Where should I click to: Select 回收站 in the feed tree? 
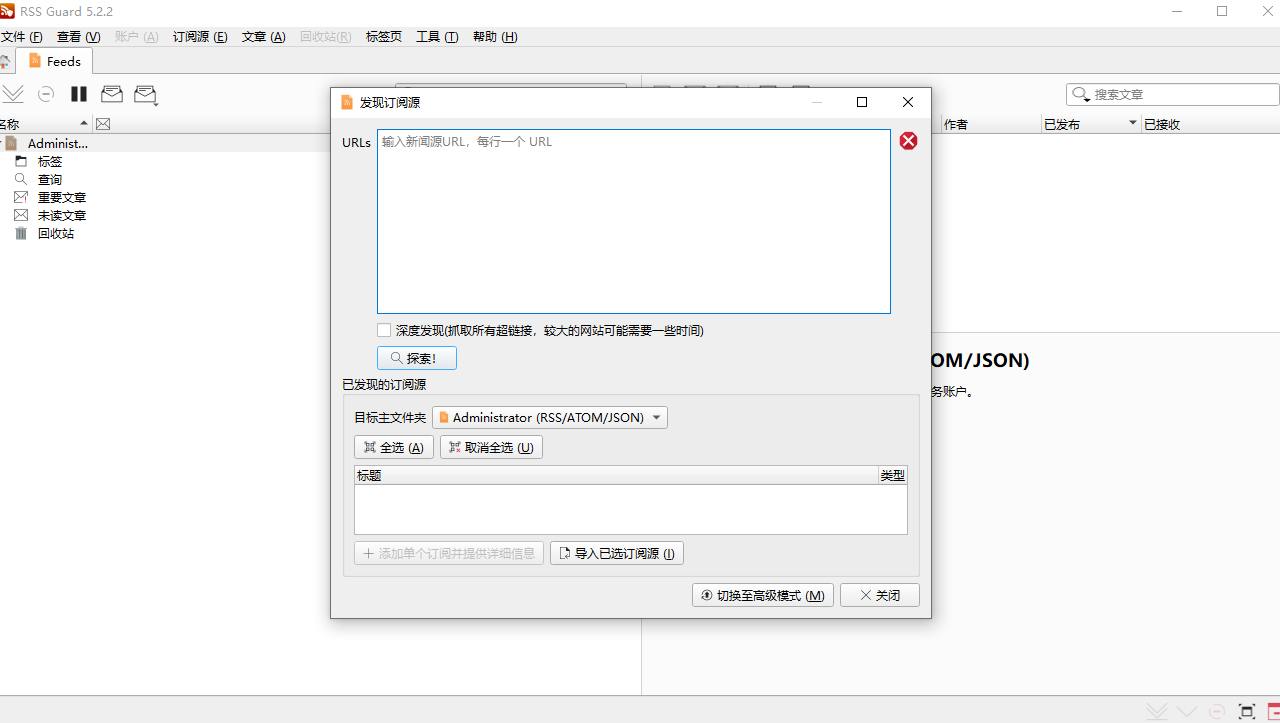(56, 233)
